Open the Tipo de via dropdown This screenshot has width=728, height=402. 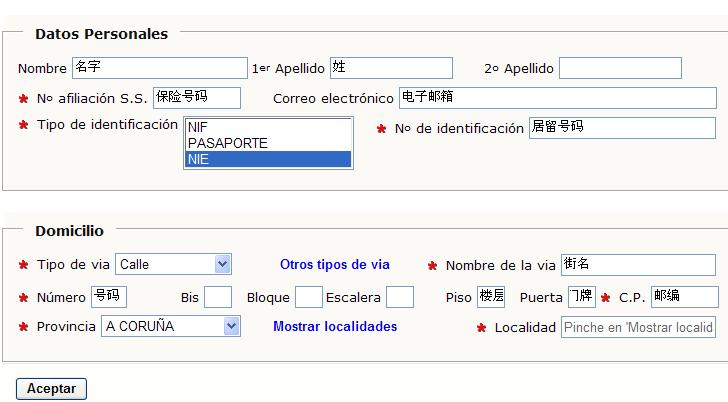[173, 265]
